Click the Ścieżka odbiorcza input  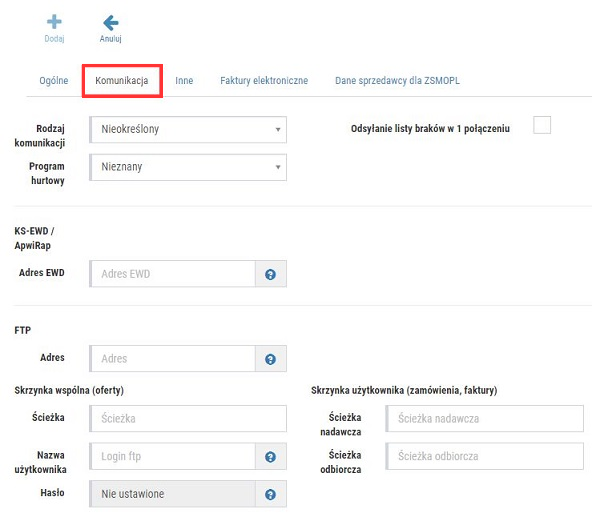click(485, 456)
